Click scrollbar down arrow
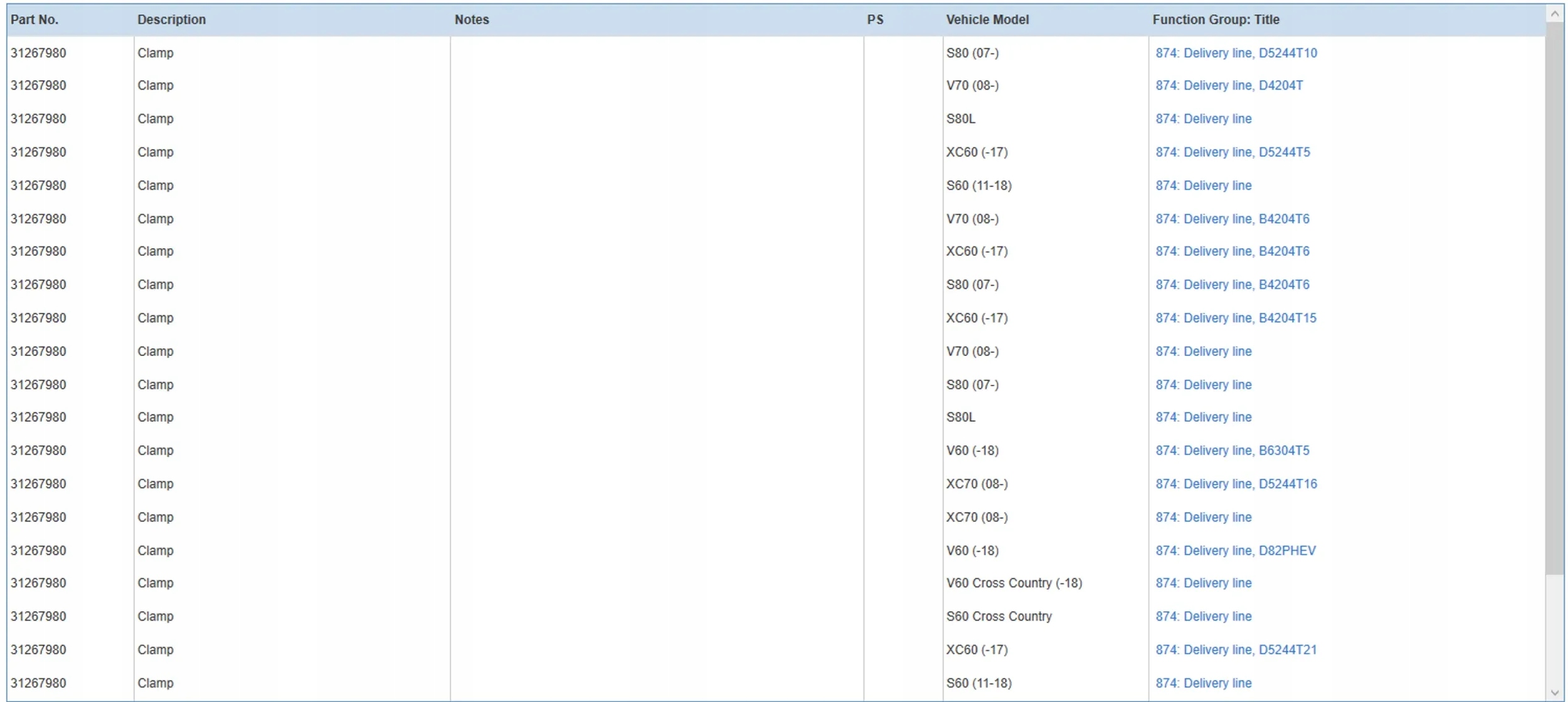This screenshot has height=702, width=1568. click(x=1554, y=693)
